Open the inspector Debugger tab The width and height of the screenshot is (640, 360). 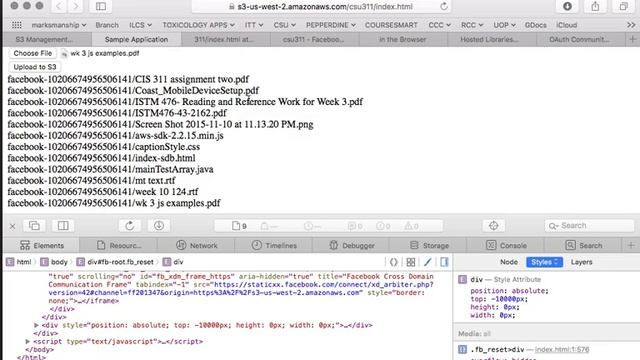point(351,245)
